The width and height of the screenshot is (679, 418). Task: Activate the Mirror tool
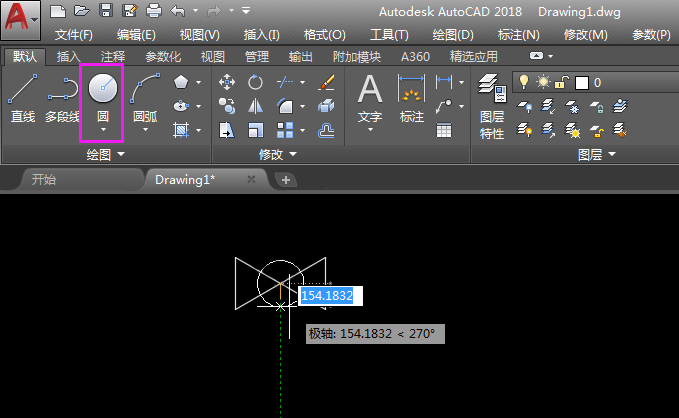[255, 106]
